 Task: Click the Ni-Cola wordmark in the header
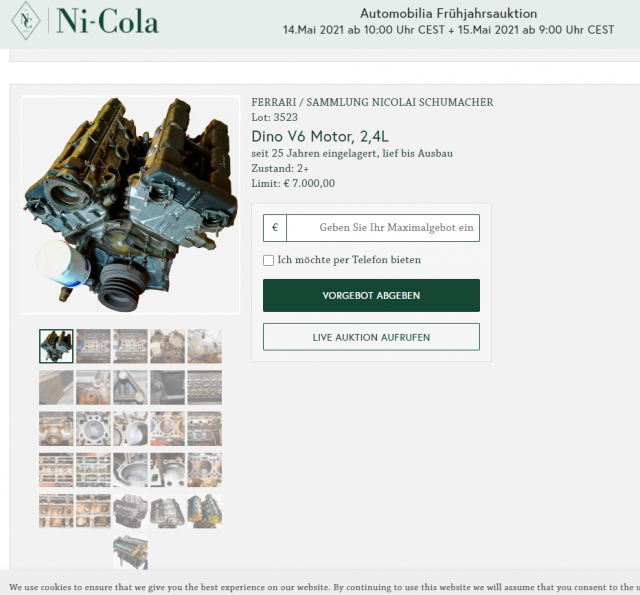(107, 21)
